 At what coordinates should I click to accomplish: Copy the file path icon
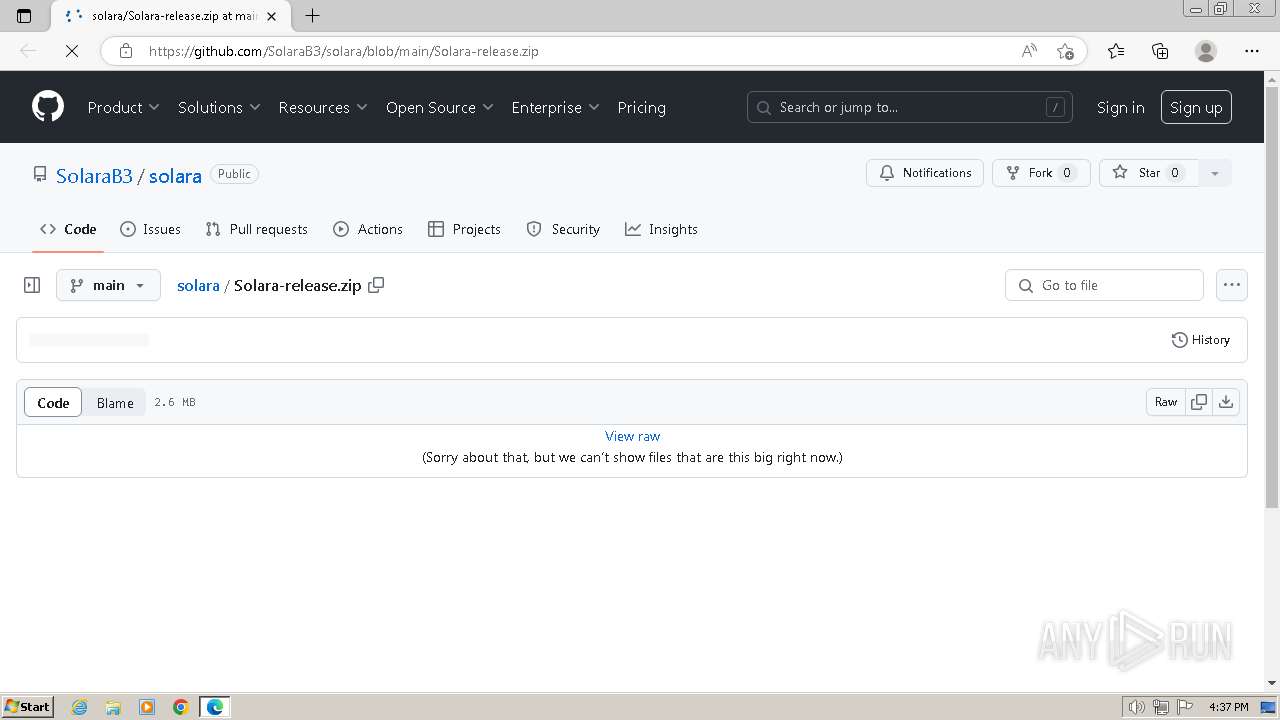point(376,285)
